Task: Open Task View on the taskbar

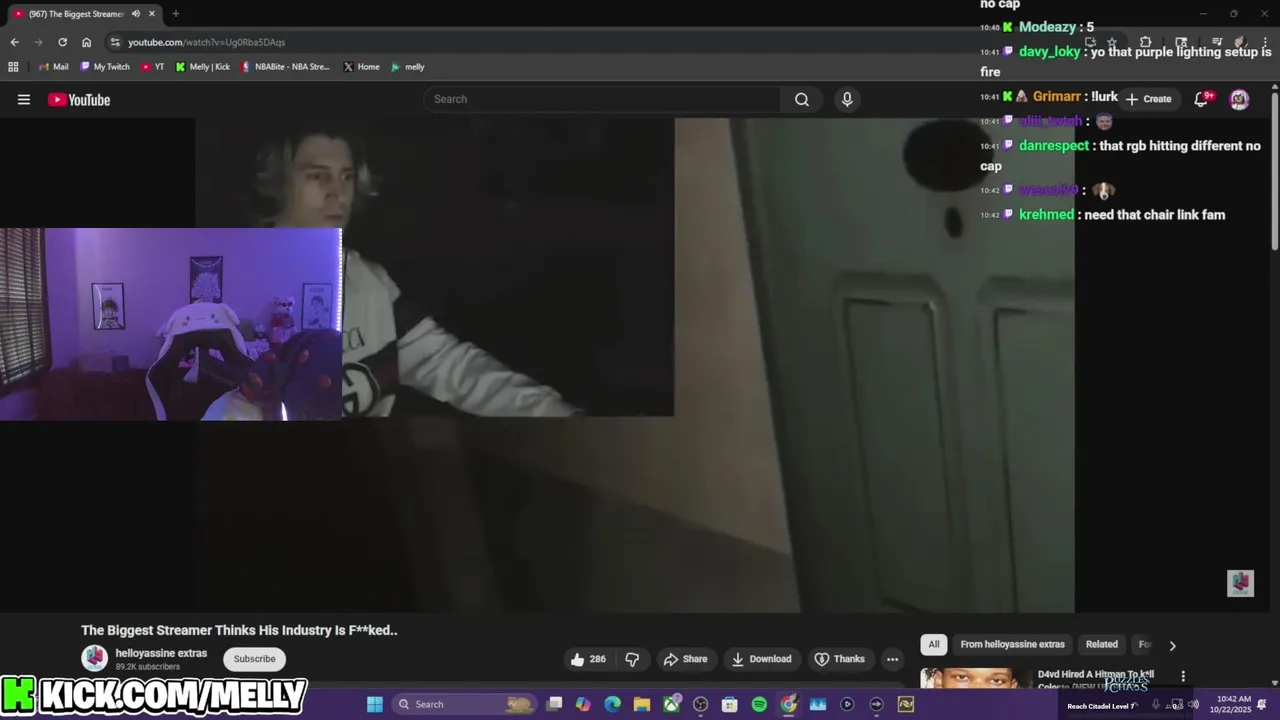Action: (554, 704)
